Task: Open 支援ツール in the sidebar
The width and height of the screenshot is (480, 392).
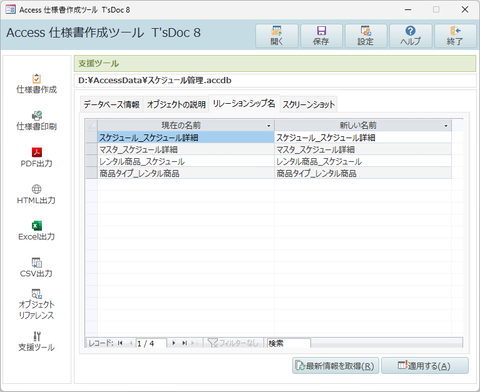Action: coord(37,341)
